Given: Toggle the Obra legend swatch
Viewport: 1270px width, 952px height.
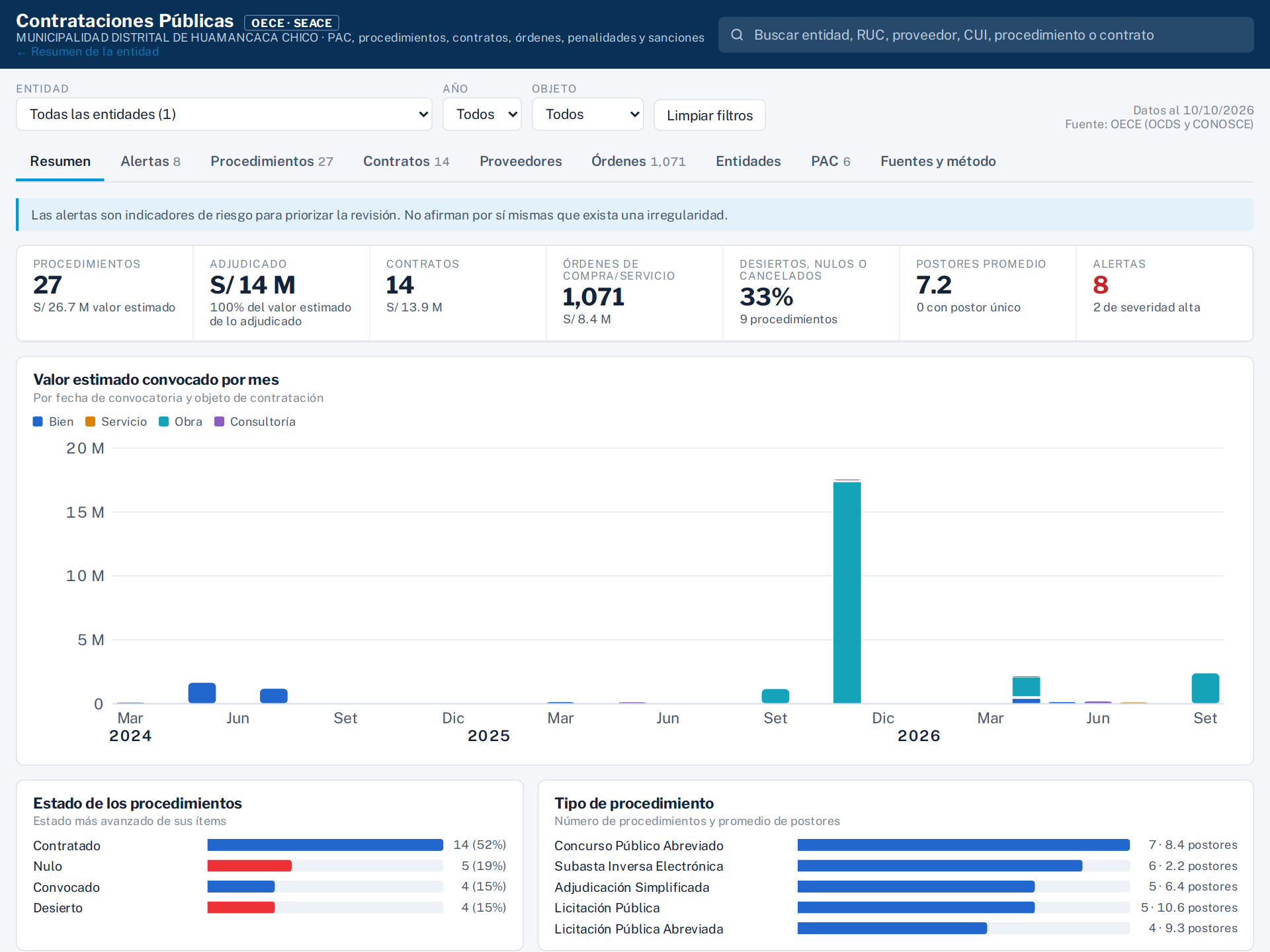Looking at the screenshot, I should [164, 422].
